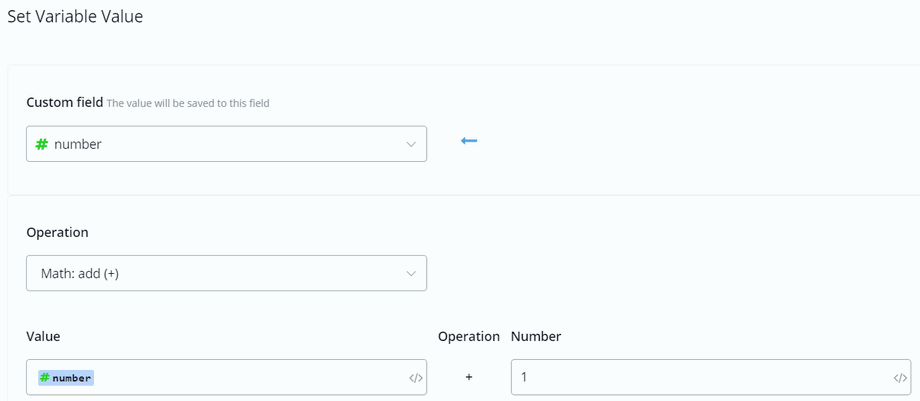
Task: Open Operation selector showing Math: add (+)
Action: click(226, 274)
